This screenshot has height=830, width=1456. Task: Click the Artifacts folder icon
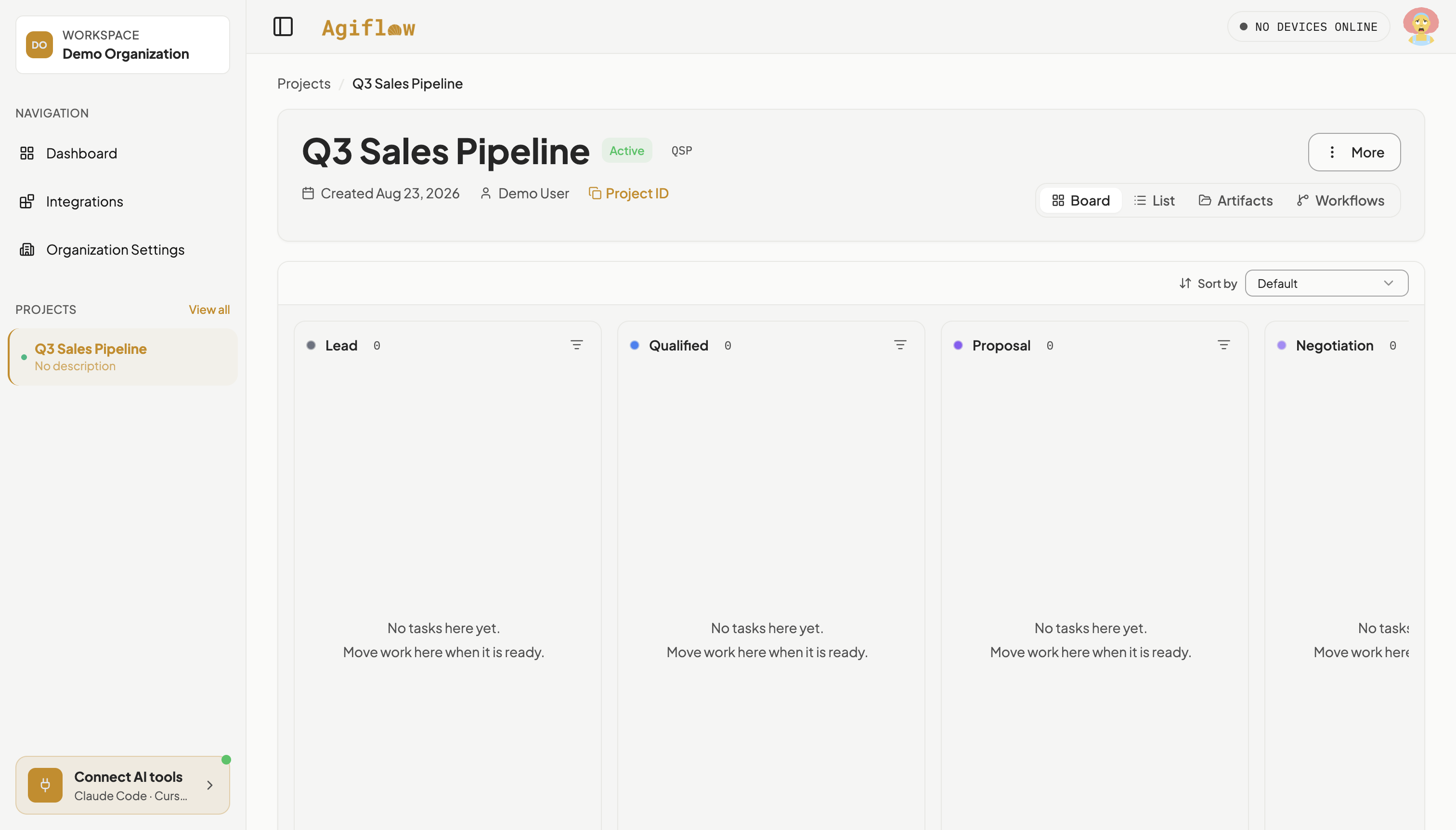pyautogui.click(x=1205, y=201)
